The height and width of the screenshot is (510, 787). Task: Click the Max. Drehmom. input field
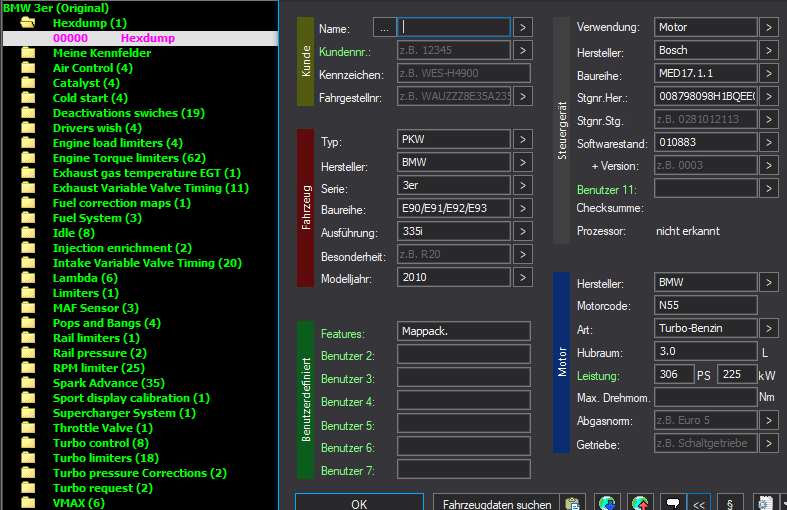pos(706,397)
